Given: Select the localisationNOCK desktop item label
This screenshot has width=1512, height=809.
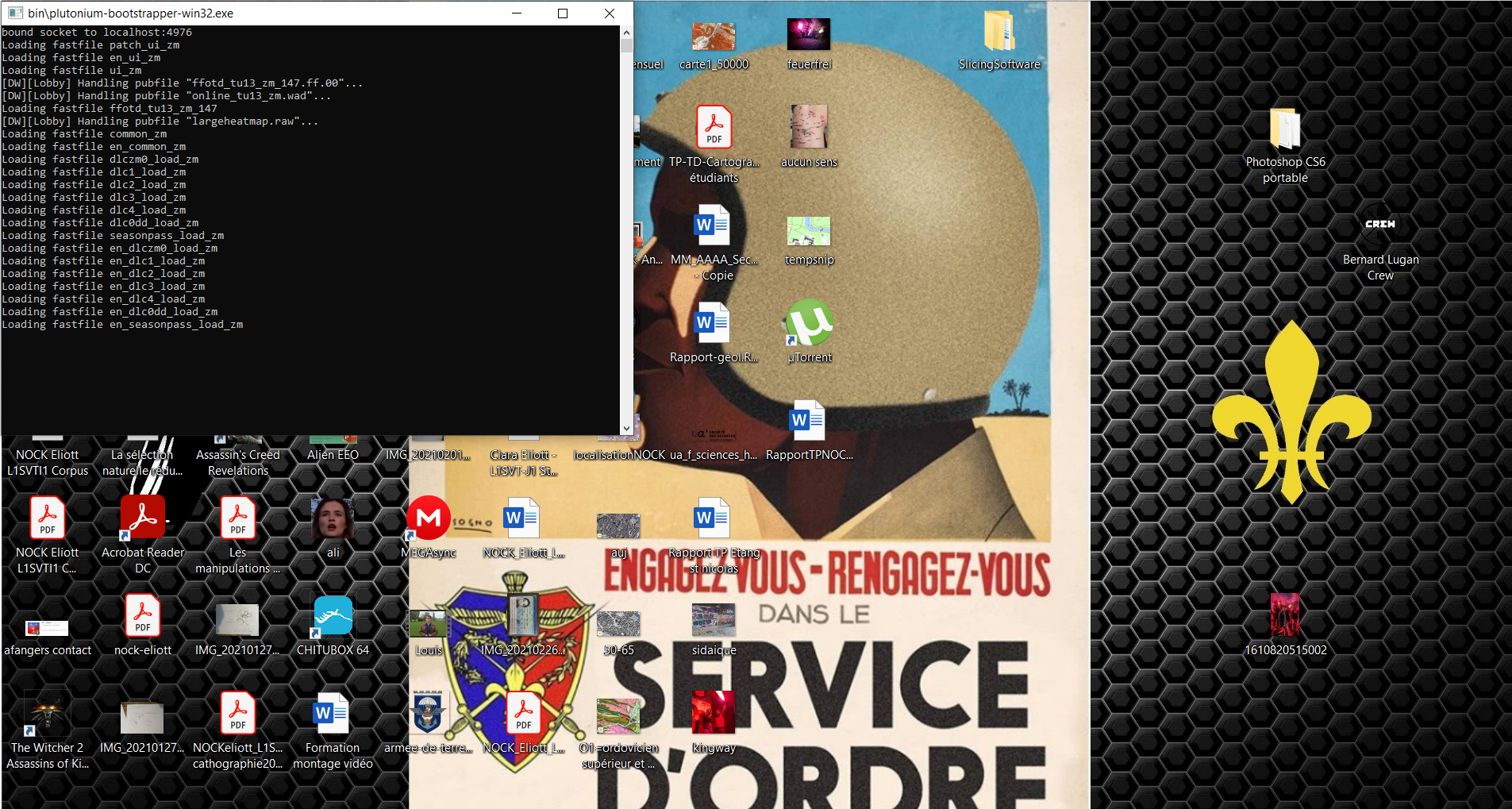Looking at the screenshot, I should click(x=619, y=455).
